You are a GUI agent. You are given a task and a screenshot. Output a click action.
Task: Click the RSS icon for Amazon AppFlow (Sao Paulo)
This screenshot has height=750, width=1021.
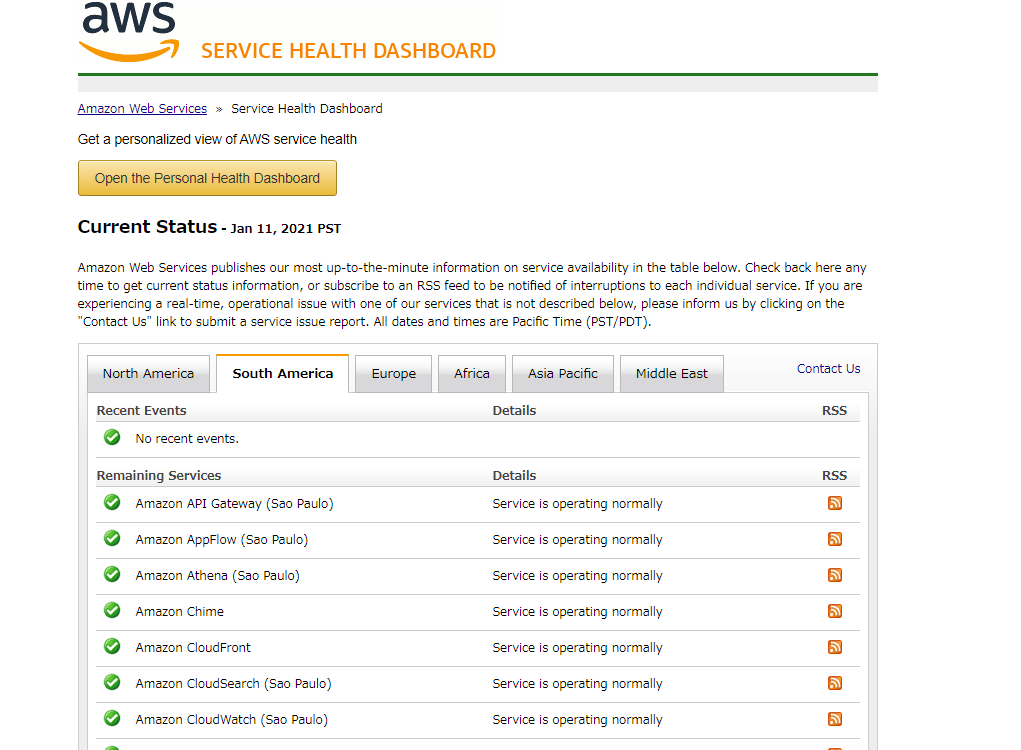click(835, 539)
